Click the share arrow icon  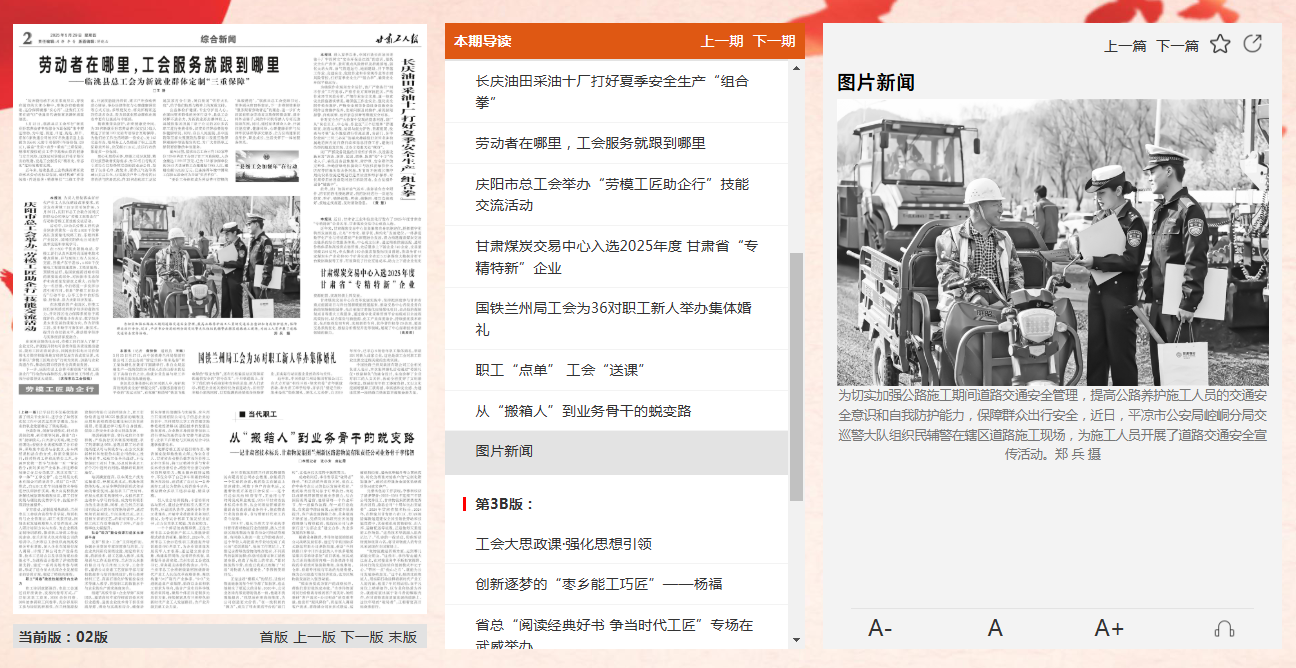click(x=1252, y=44)
